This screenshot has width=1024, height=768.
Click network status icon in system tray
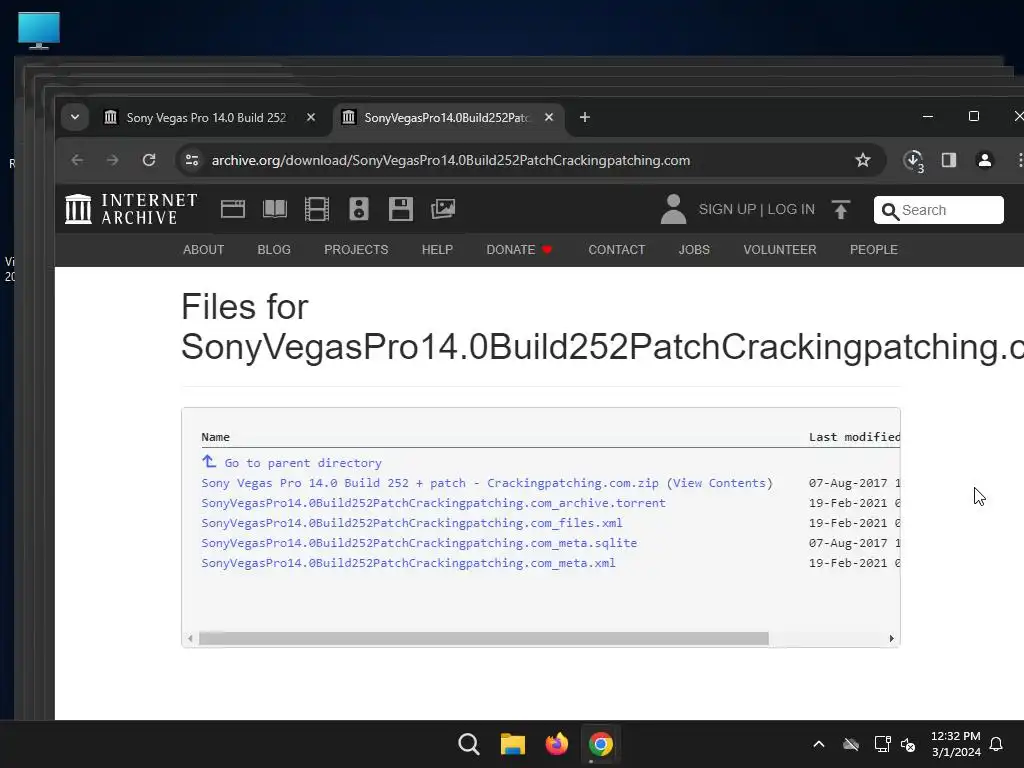(882, 744)
